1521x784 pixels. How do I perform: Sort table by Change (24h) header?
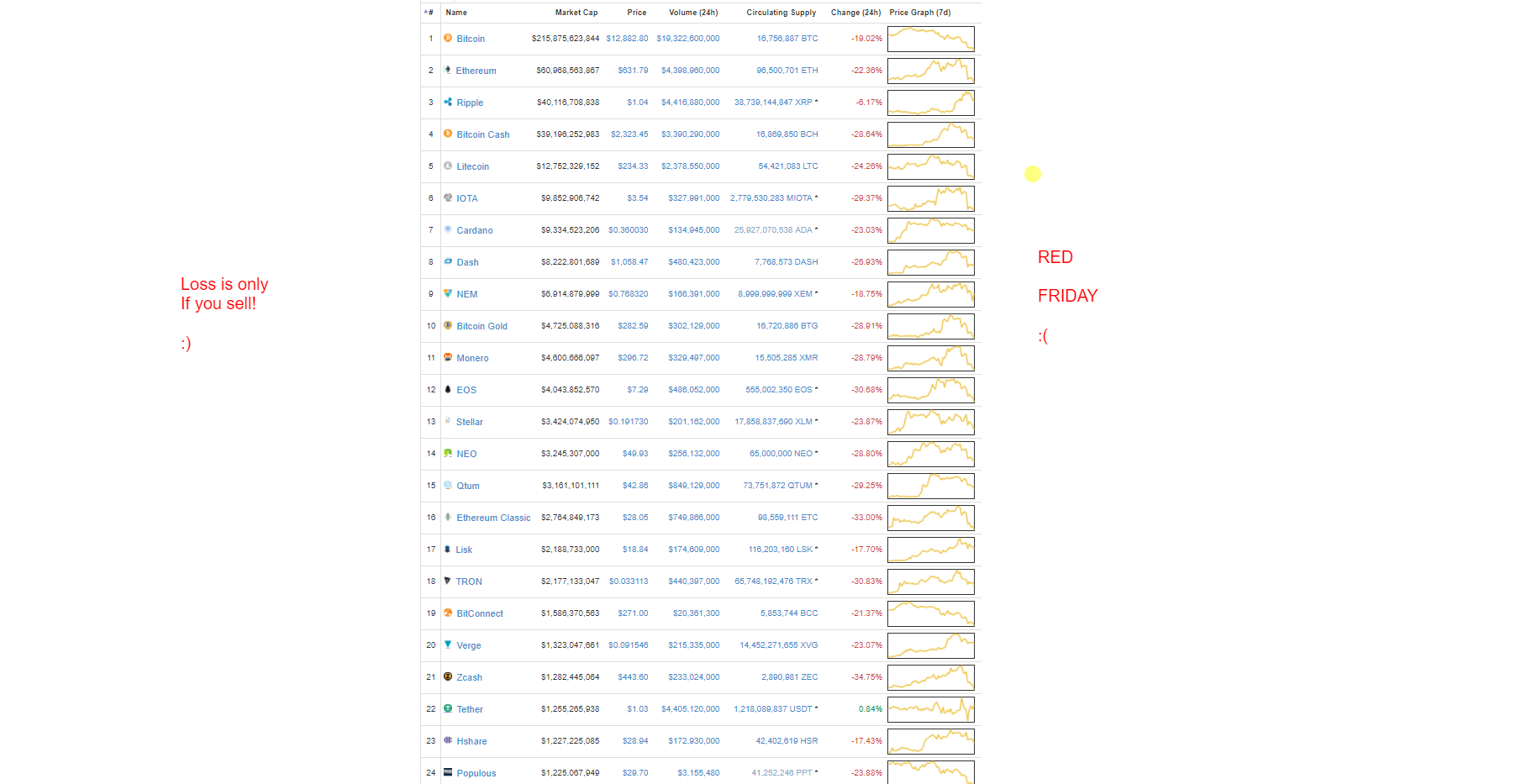click(x=856, y=13)
